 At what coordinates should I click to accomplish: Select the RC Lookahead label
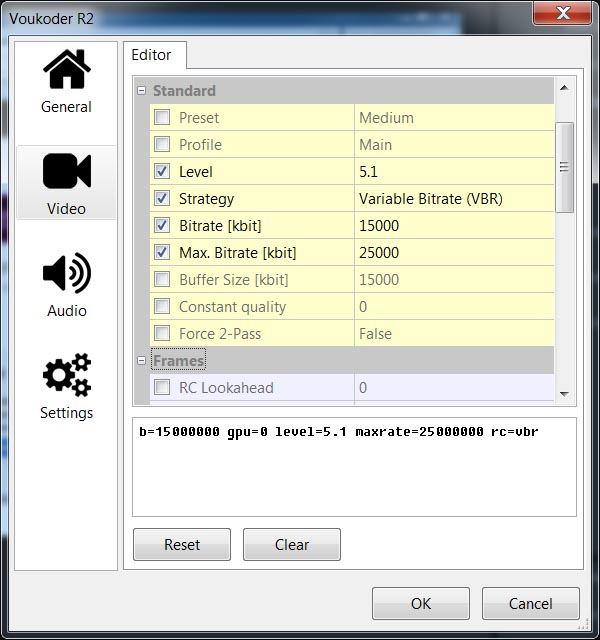point(226,388)
